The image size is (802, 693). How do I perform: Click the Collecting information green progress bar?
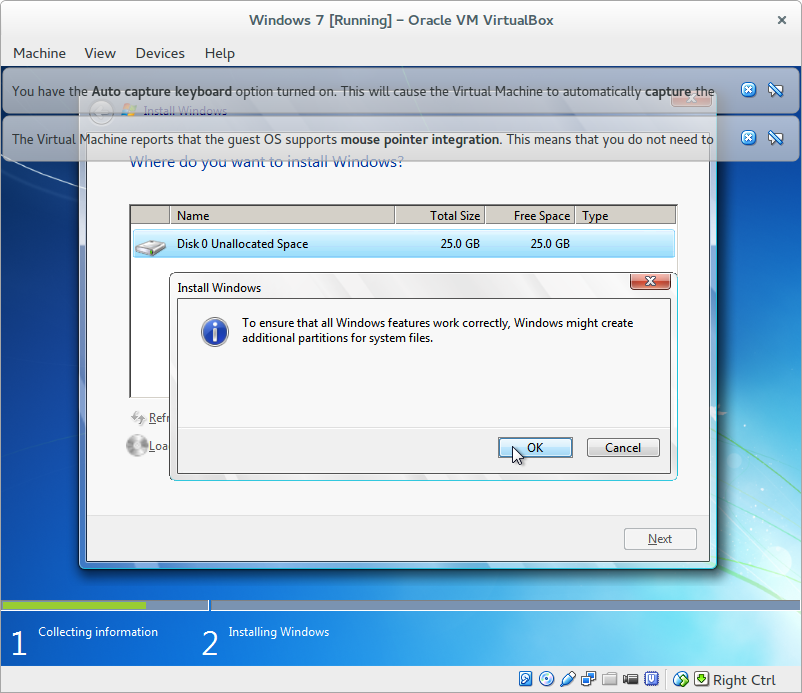click(x=74, y=606)
